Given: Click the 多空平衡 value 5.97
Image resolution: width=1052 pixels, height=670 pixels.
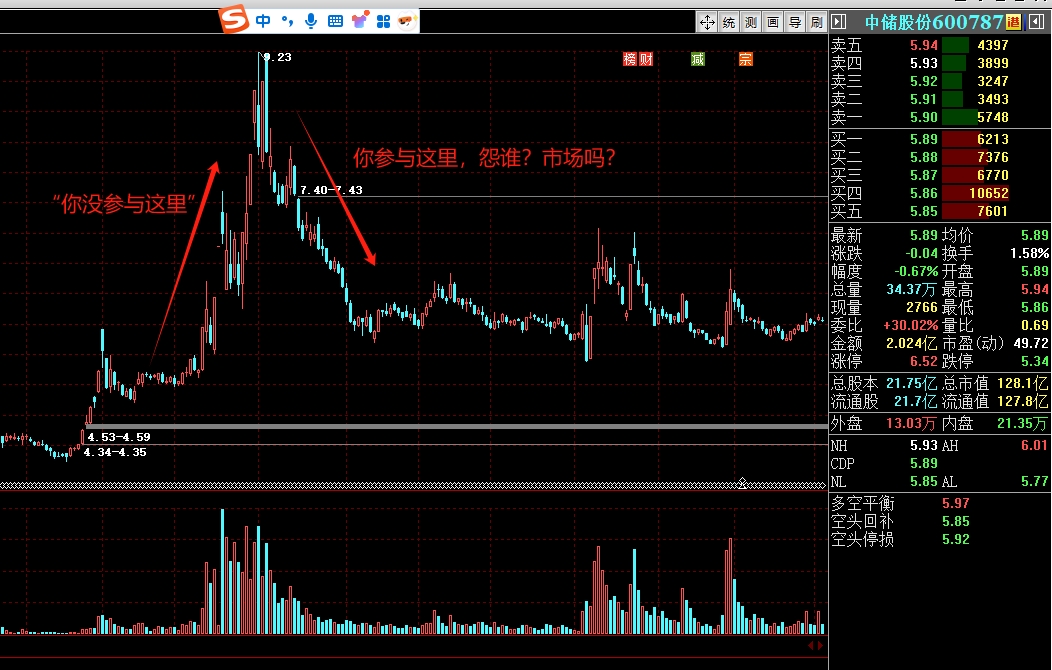Looking at the screenshot, I should pos(955,503).
